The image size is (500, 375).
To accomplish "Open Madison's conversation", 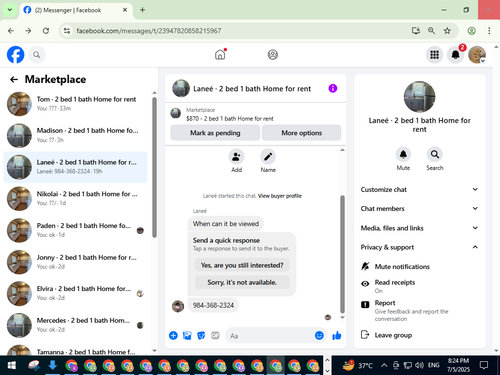I will point(76,135).
